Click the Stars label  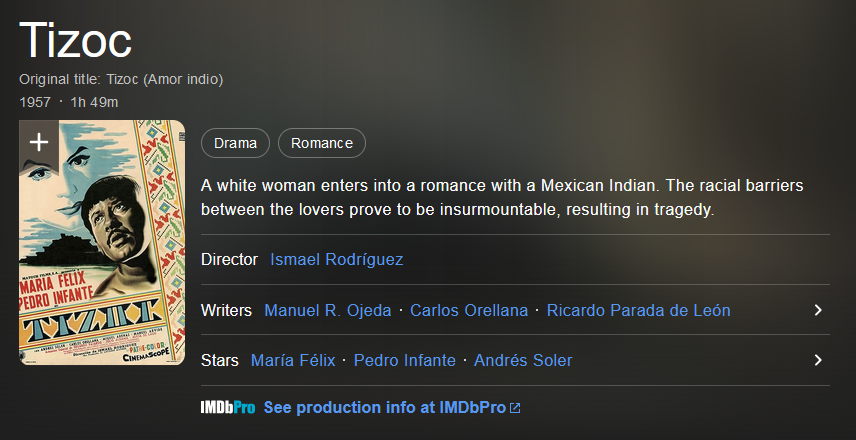tap(219, 360)
